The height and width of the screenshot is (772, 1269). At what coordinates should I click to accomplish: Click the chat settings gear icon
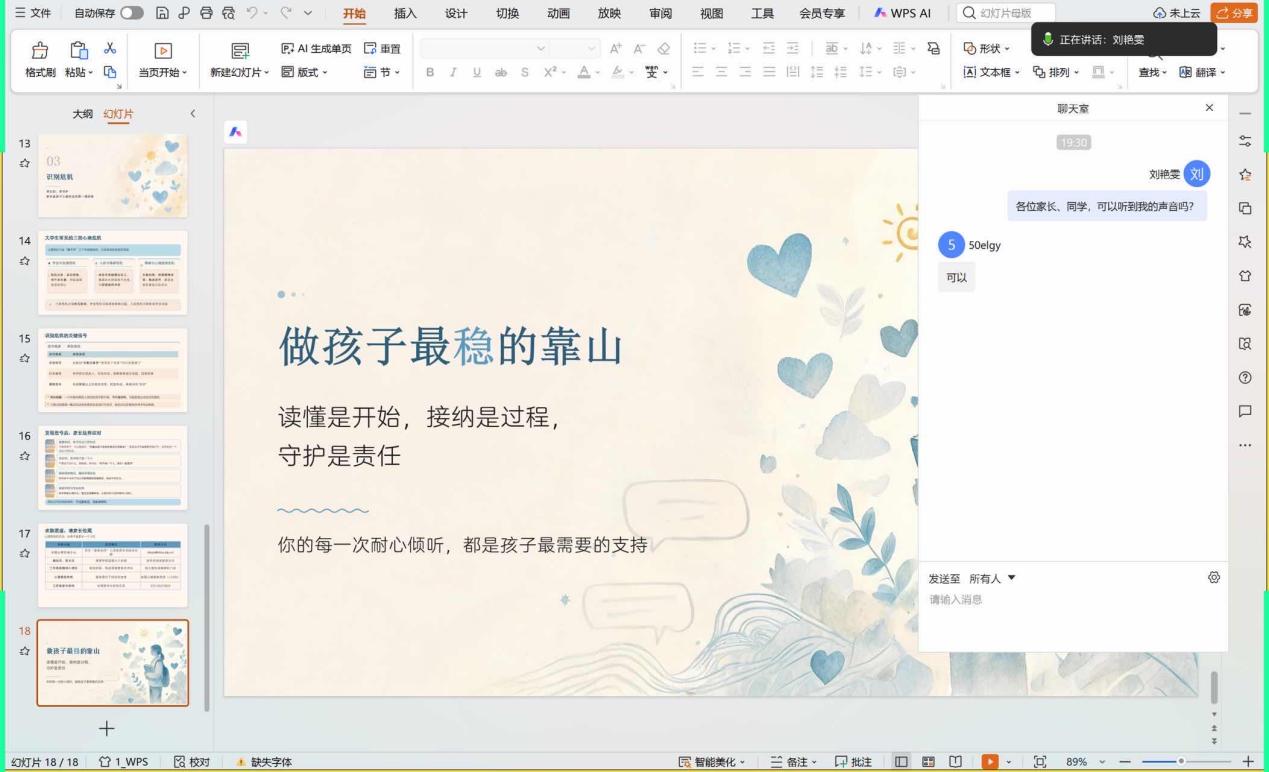click(x=1214, y=577)
